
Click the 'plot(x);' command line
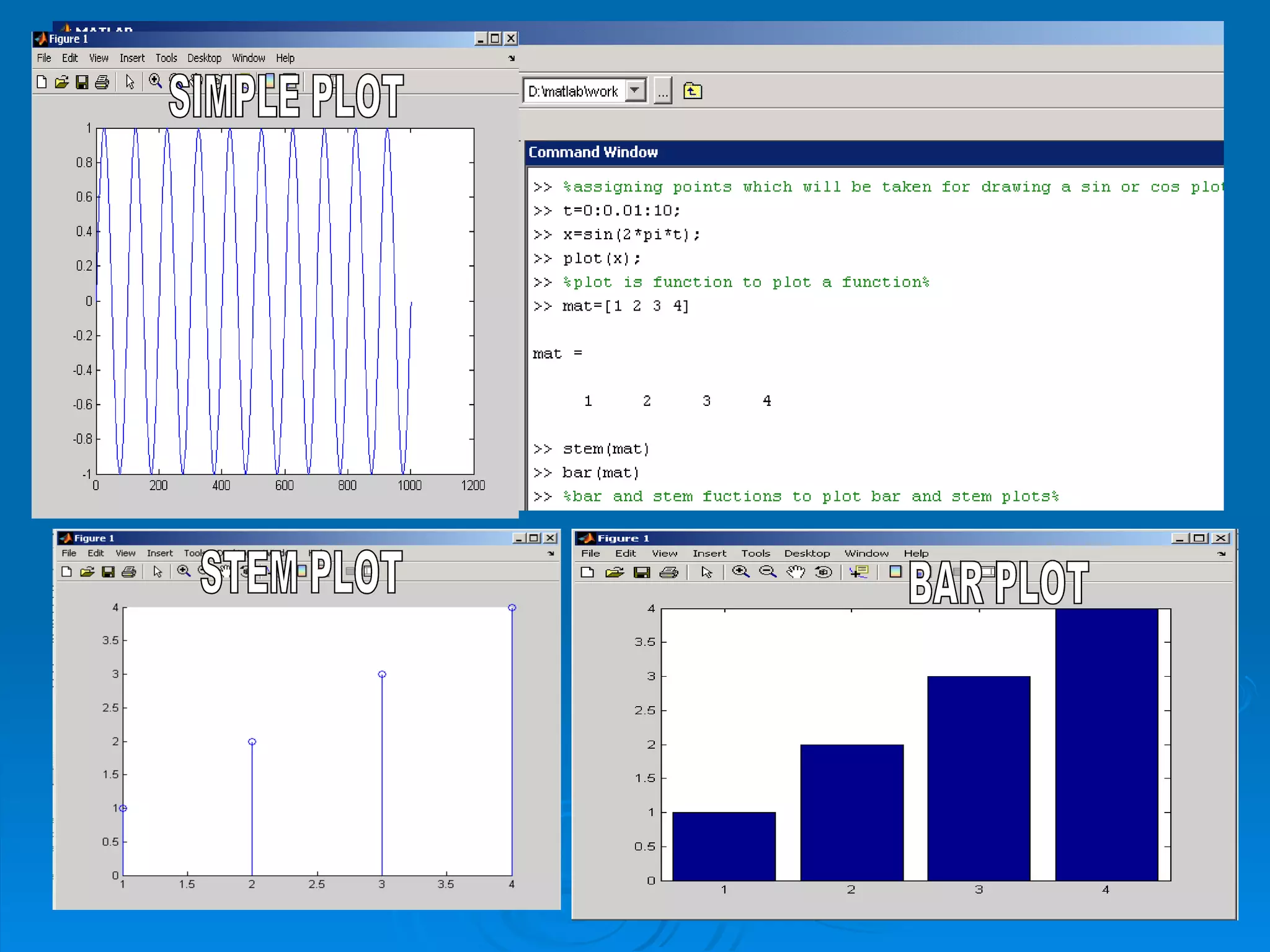[602, 258]
